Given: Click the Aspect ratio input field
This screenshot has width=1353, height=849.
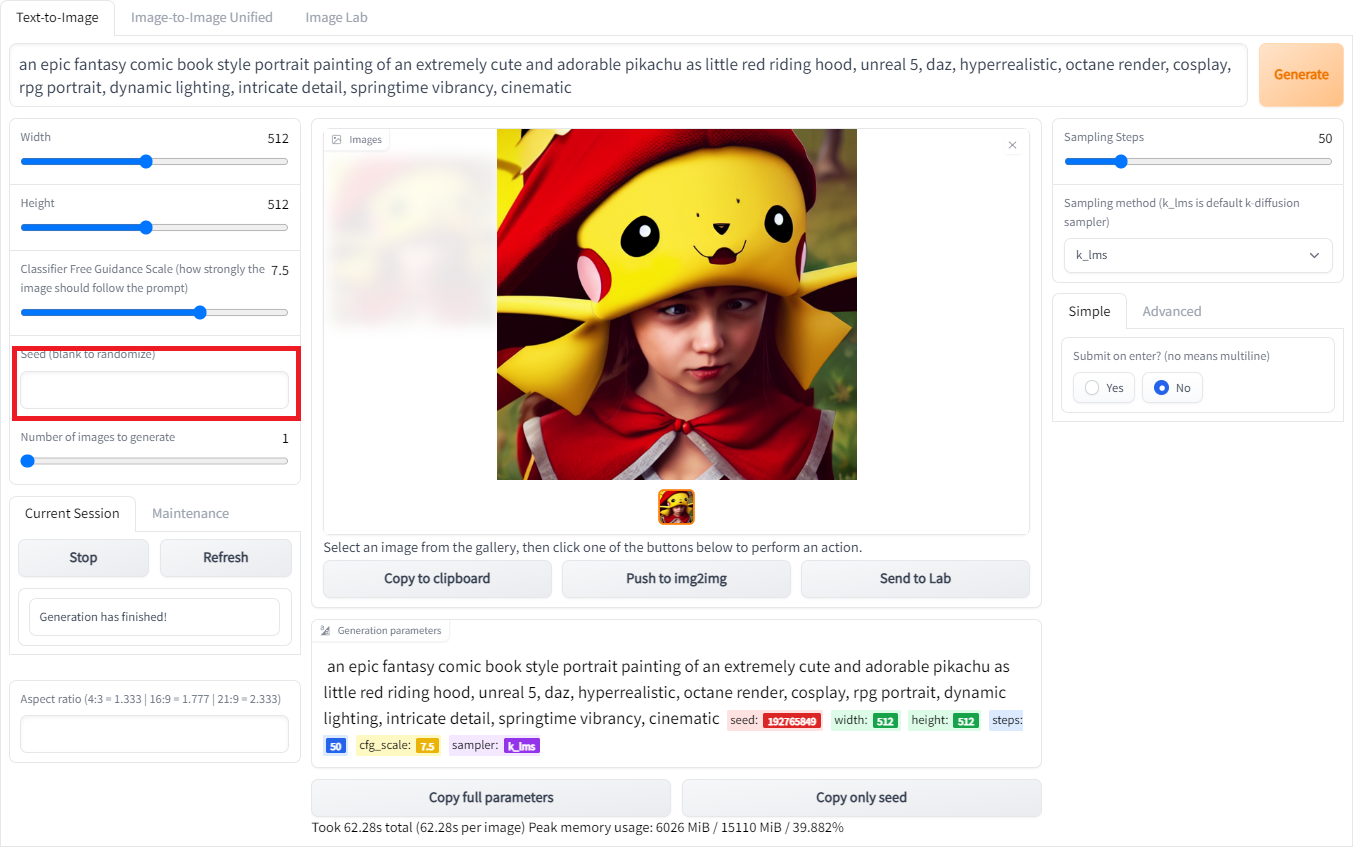Looking at the screenshot, I should (154, 734).
